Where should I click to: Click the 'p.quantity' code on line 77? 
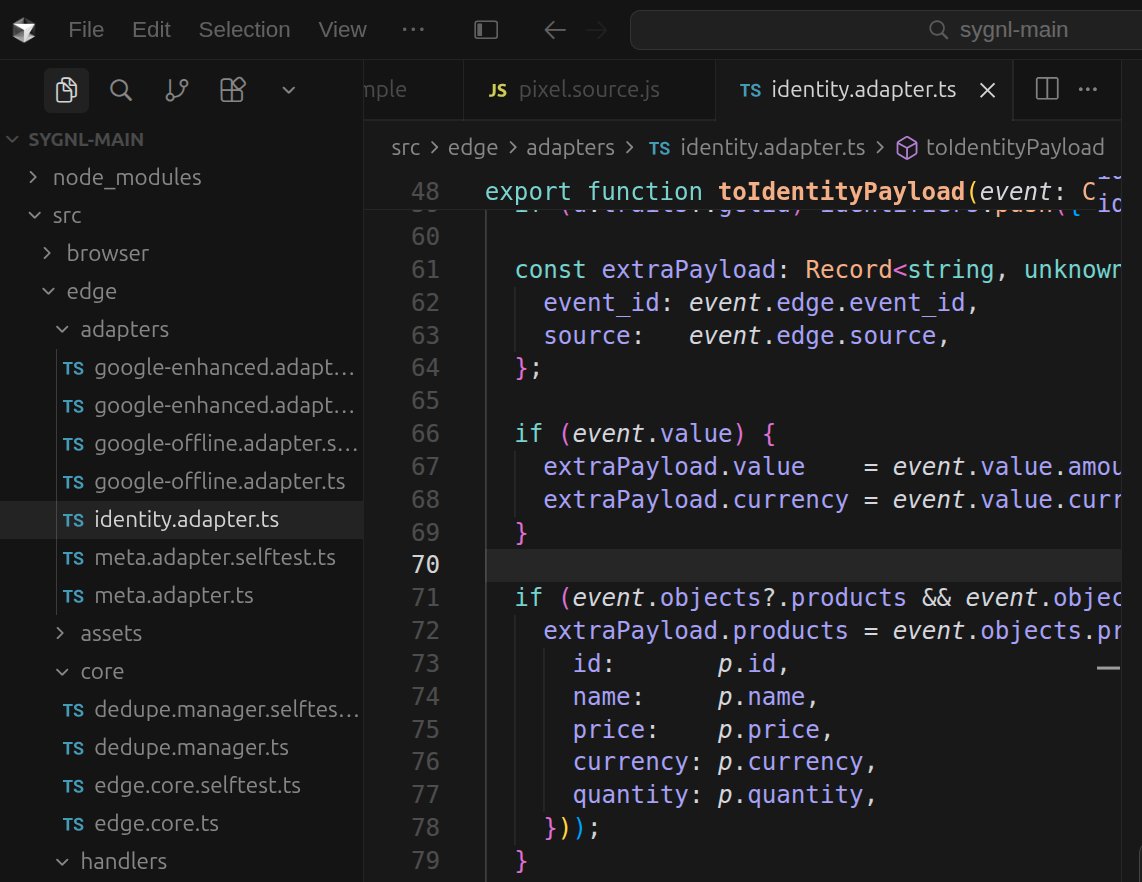pos(790,795)
